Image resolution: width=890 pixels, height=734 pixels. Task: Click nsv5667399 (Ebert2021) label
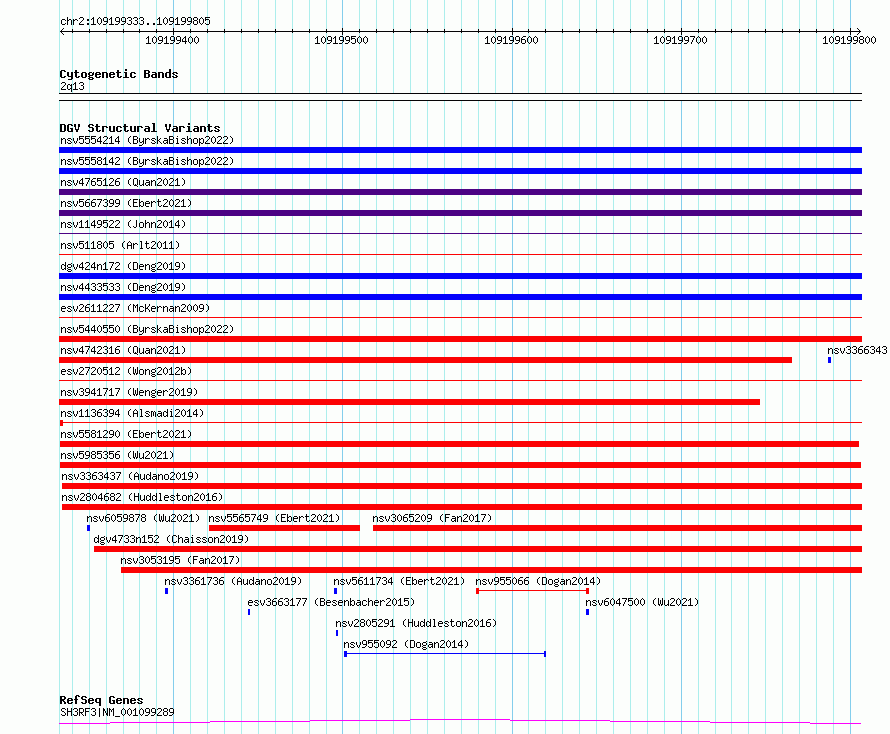126,203
